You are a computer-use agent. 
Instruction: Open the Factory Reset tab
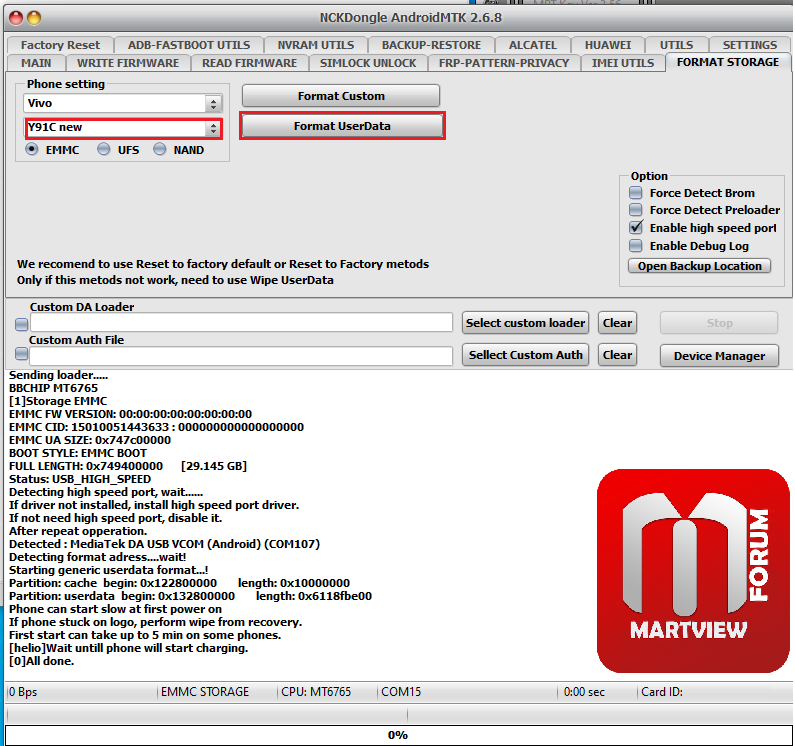[x=60, y=45]
